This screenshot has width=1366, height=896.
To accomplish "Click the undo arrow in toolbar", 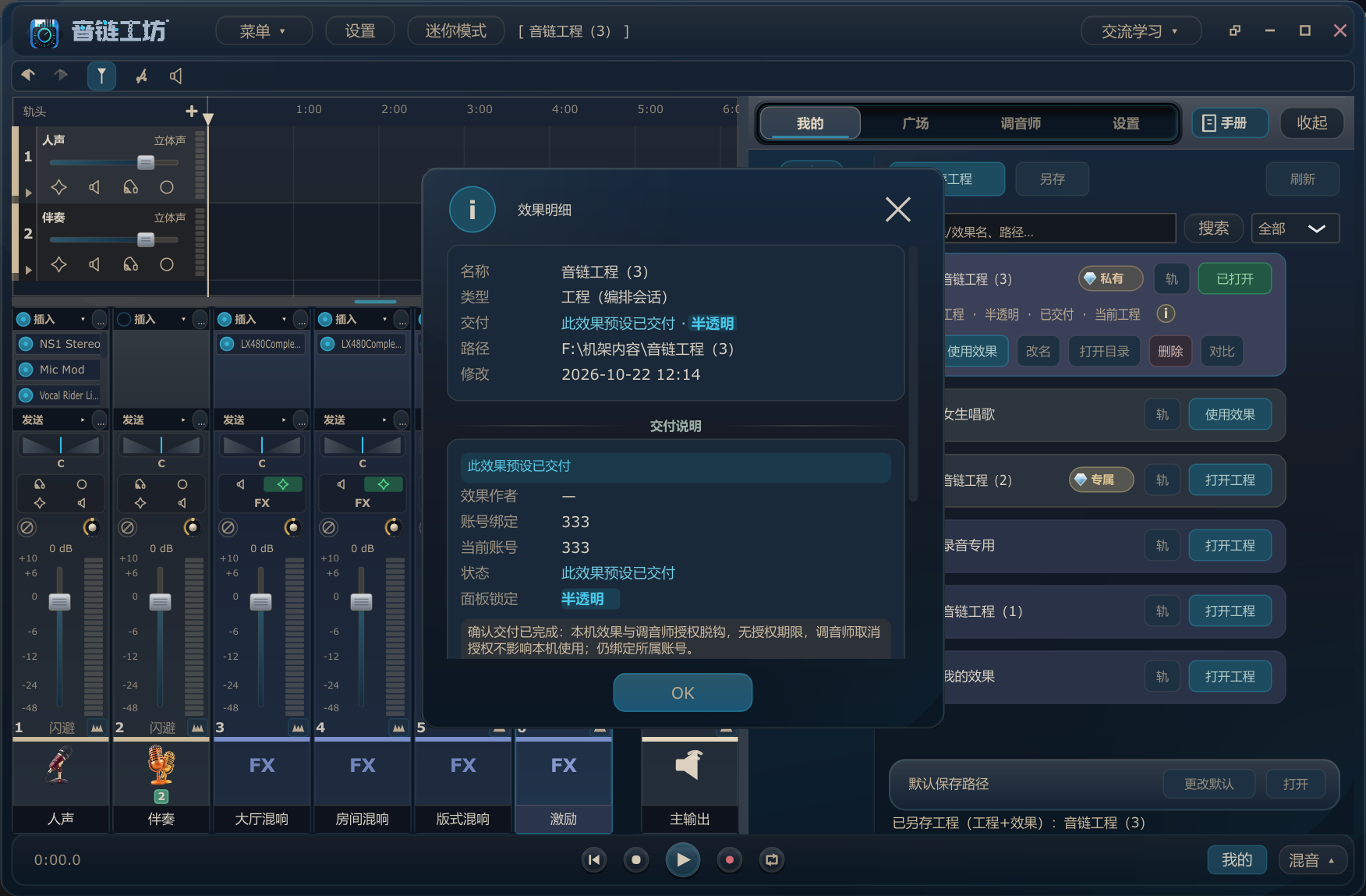I will [x=28, y=75].
